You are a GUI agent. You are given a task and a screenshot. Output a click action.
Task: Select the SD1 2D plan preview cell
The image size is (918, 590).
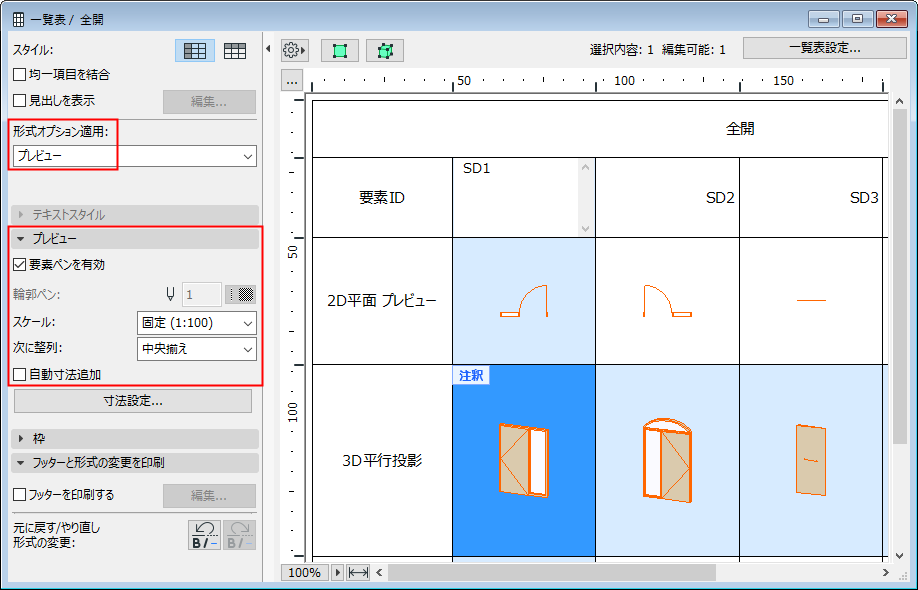[x=524, y=301]
